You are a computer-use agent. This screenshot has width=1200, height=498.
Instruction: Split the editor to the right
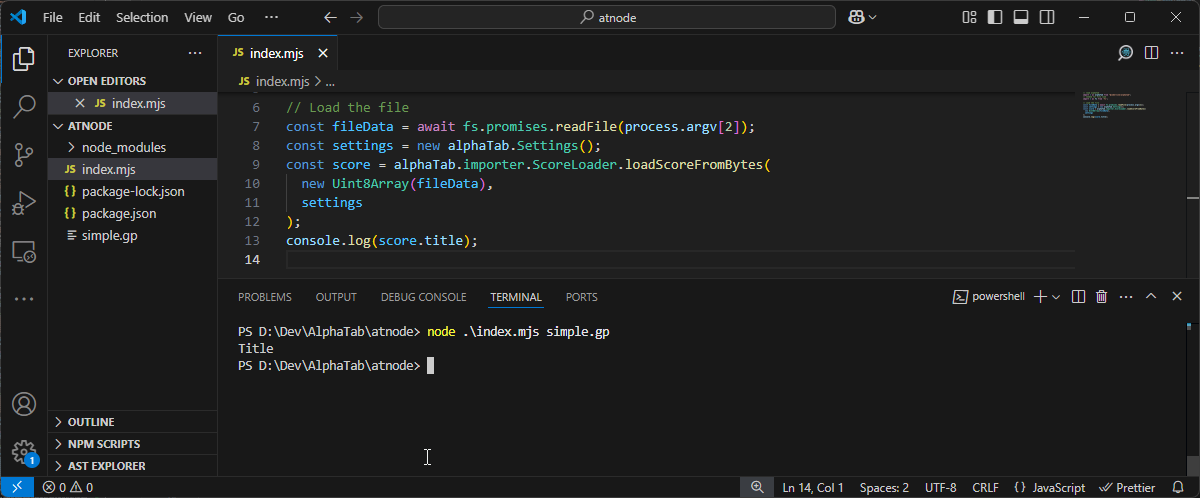pyautogui.click(x=1151, y=52)
